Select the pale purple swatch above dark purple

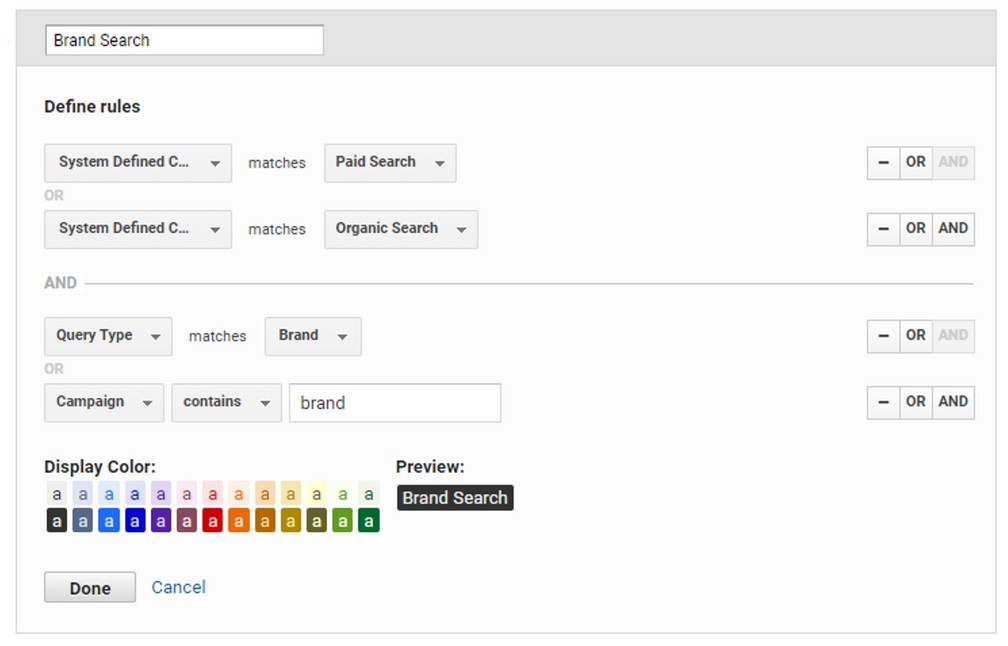(x=161, y=494)
